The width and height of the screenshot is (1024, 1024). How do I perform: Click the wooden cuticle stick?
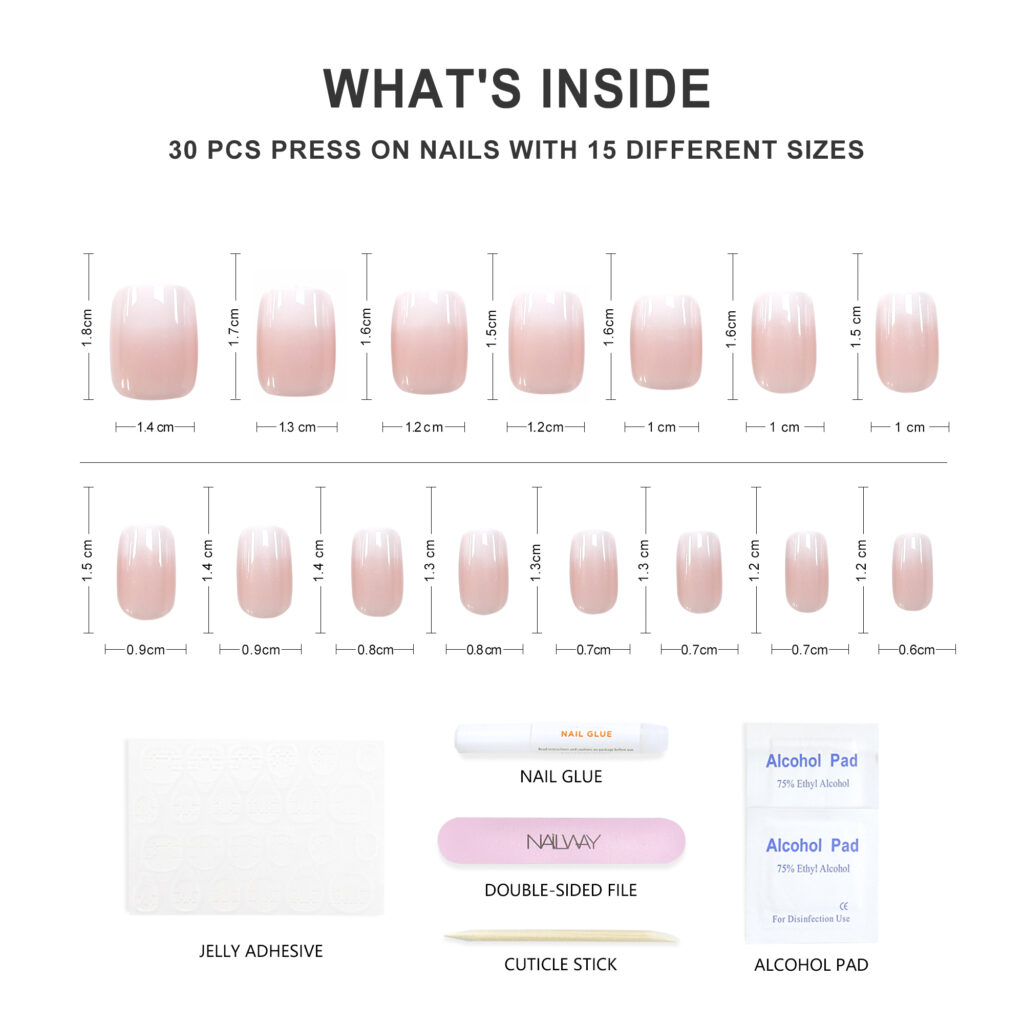click(560, 937)
